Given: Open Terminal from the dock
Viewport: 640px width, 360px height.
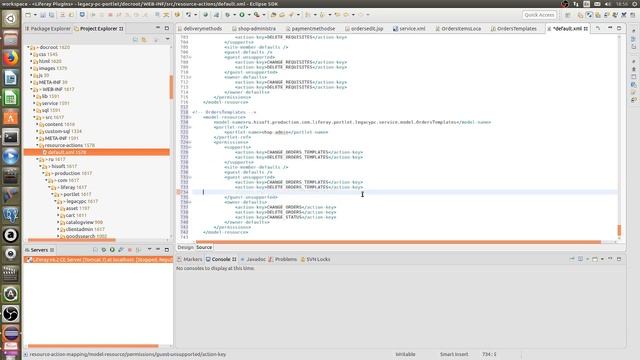Looking at the screenshot, I should pos(11,137).
